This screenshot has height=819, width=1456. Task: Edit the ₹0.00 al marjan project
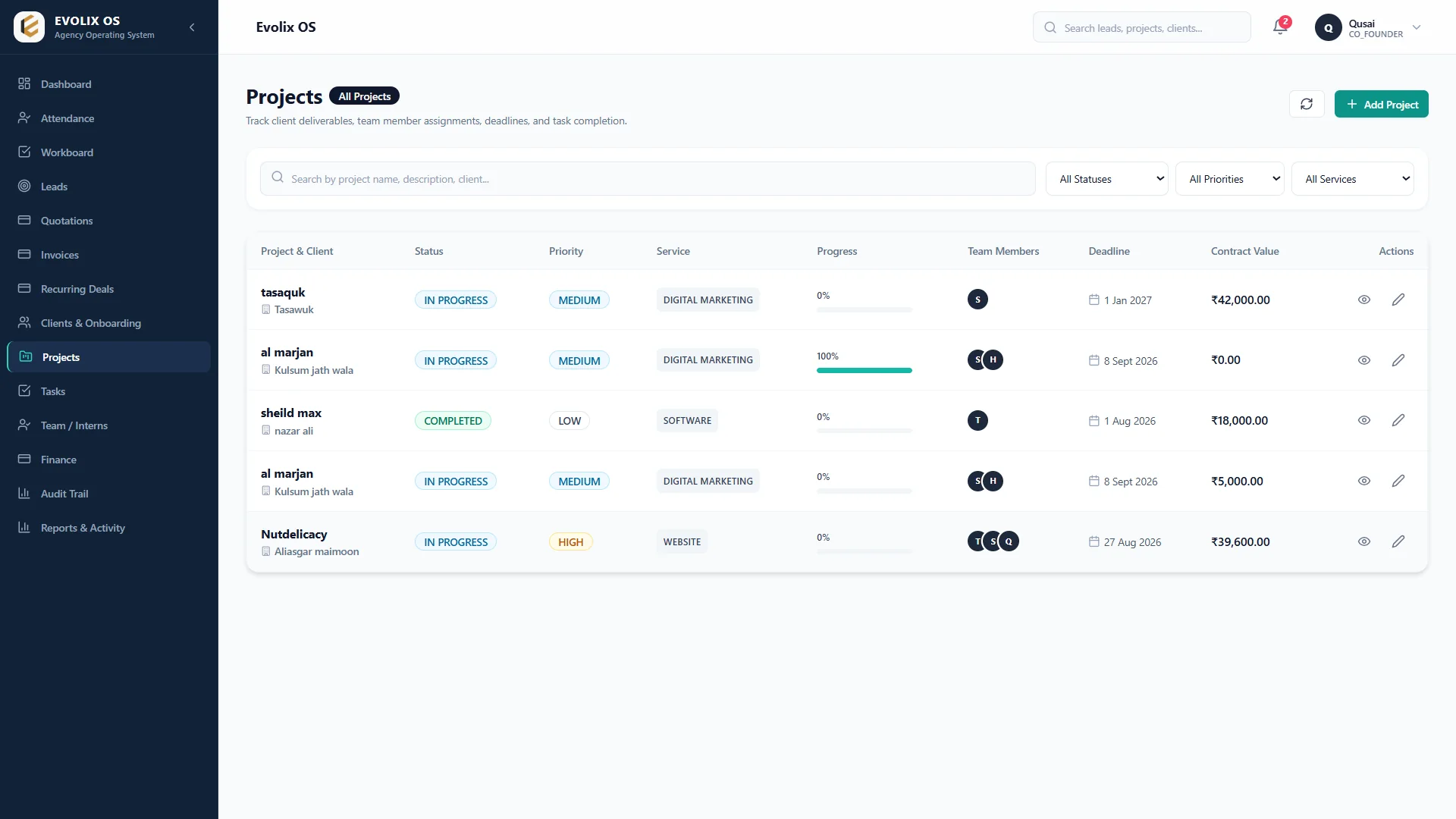[1398, 360]
